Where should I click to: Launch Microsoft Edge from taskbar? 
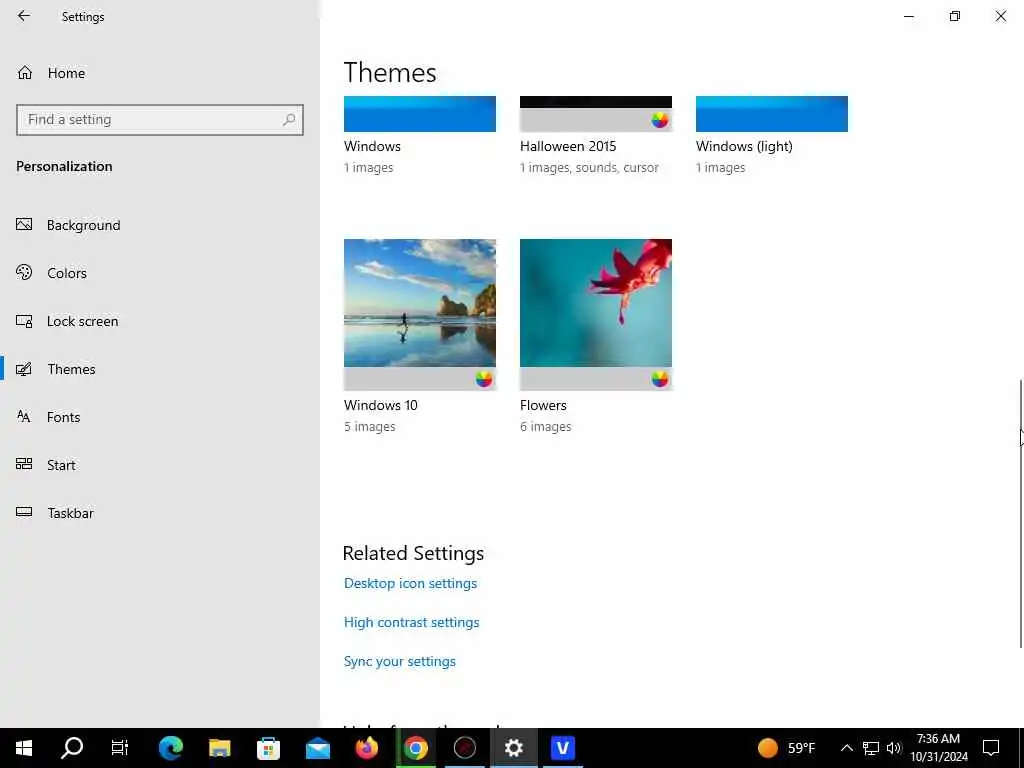click(x=170, y=748)
